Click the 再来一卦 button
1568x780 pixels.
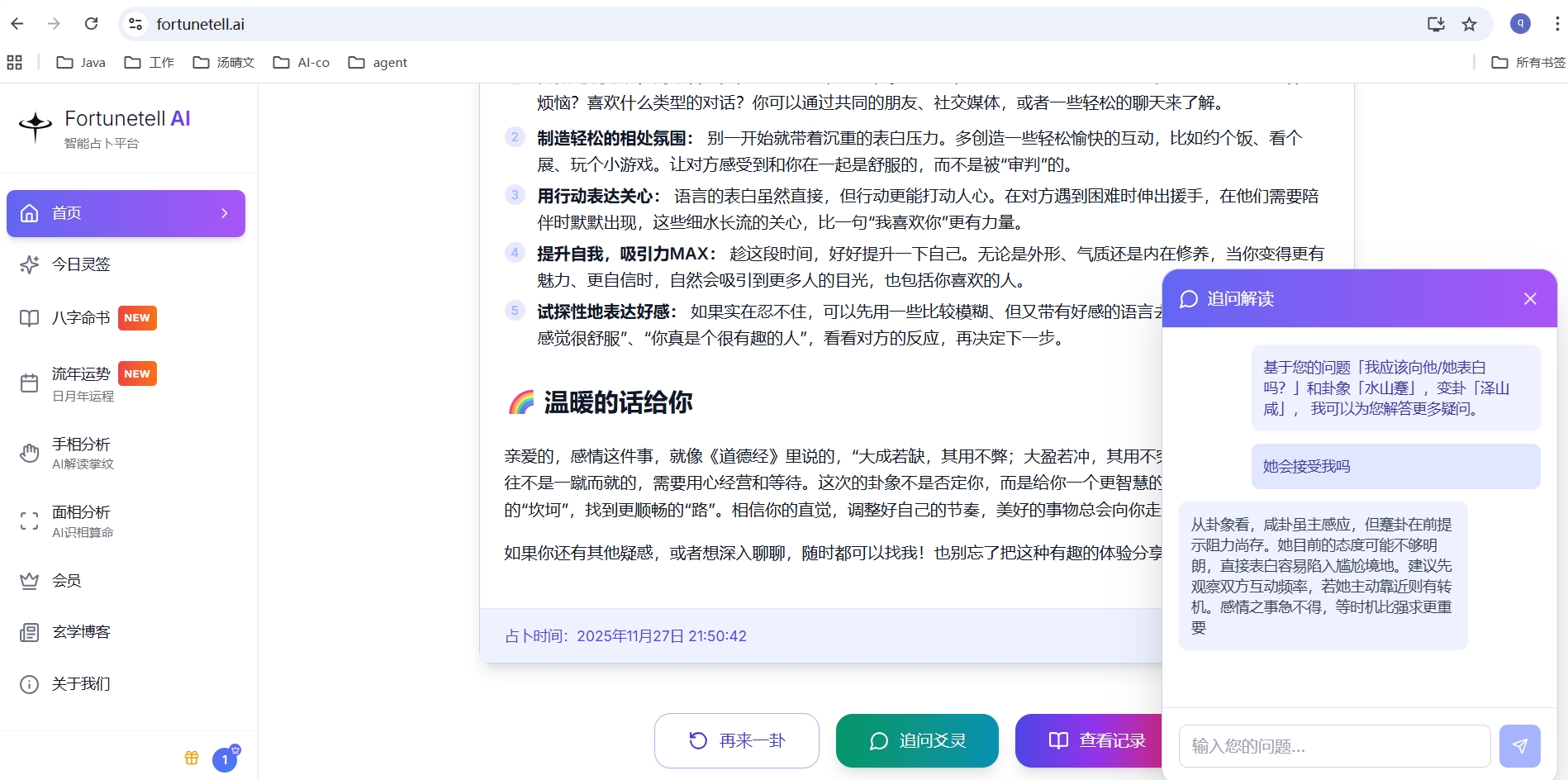coord(737,740)
